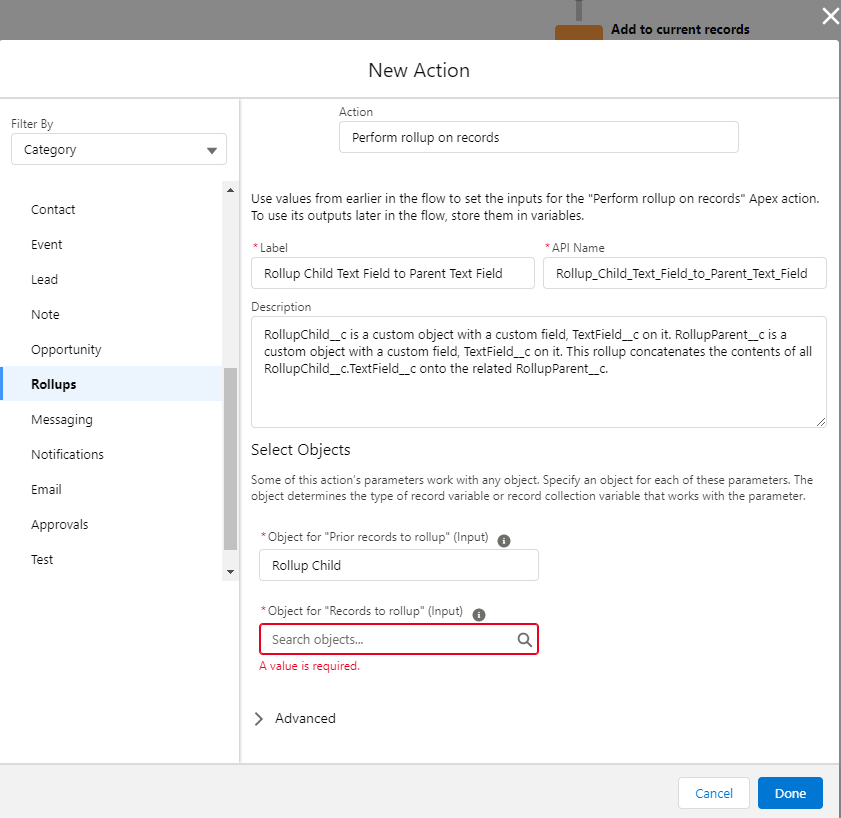Select the Opportunity category
The height and width of the screenshot is (818, 841).
66,349
